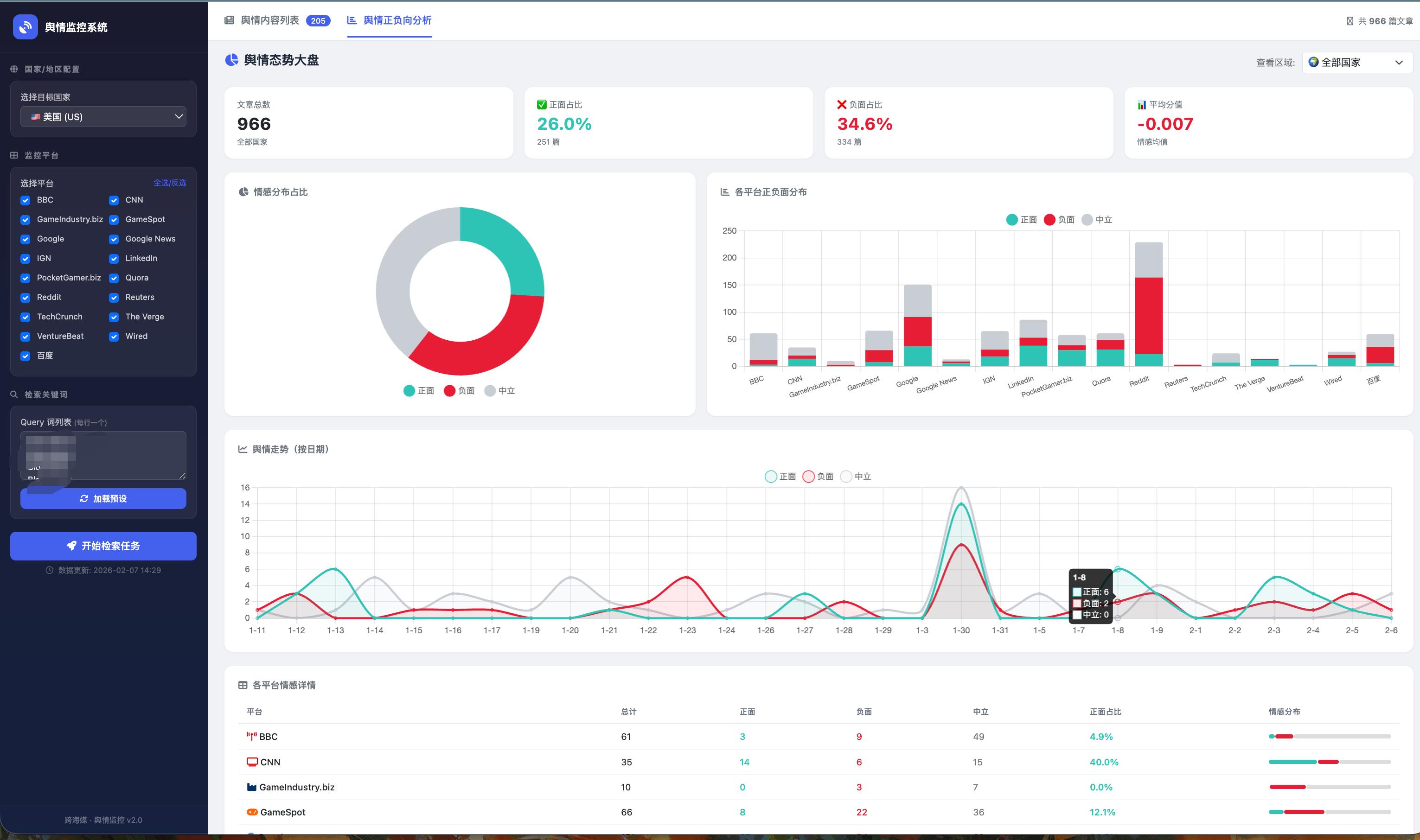The image size is (1420, 840).
Task: Click the 文章总数 966 card
Action: 369,123
